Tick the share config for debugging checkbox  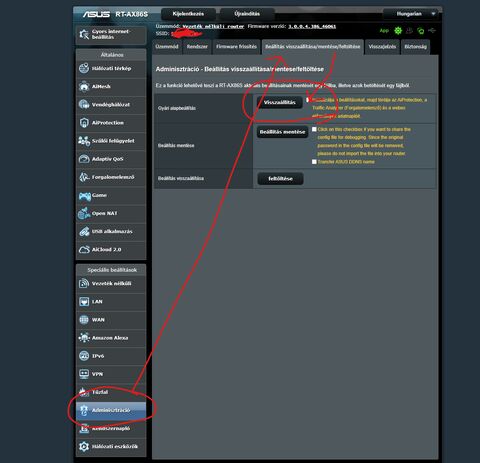pyautogui.click(x=314, y=129)
